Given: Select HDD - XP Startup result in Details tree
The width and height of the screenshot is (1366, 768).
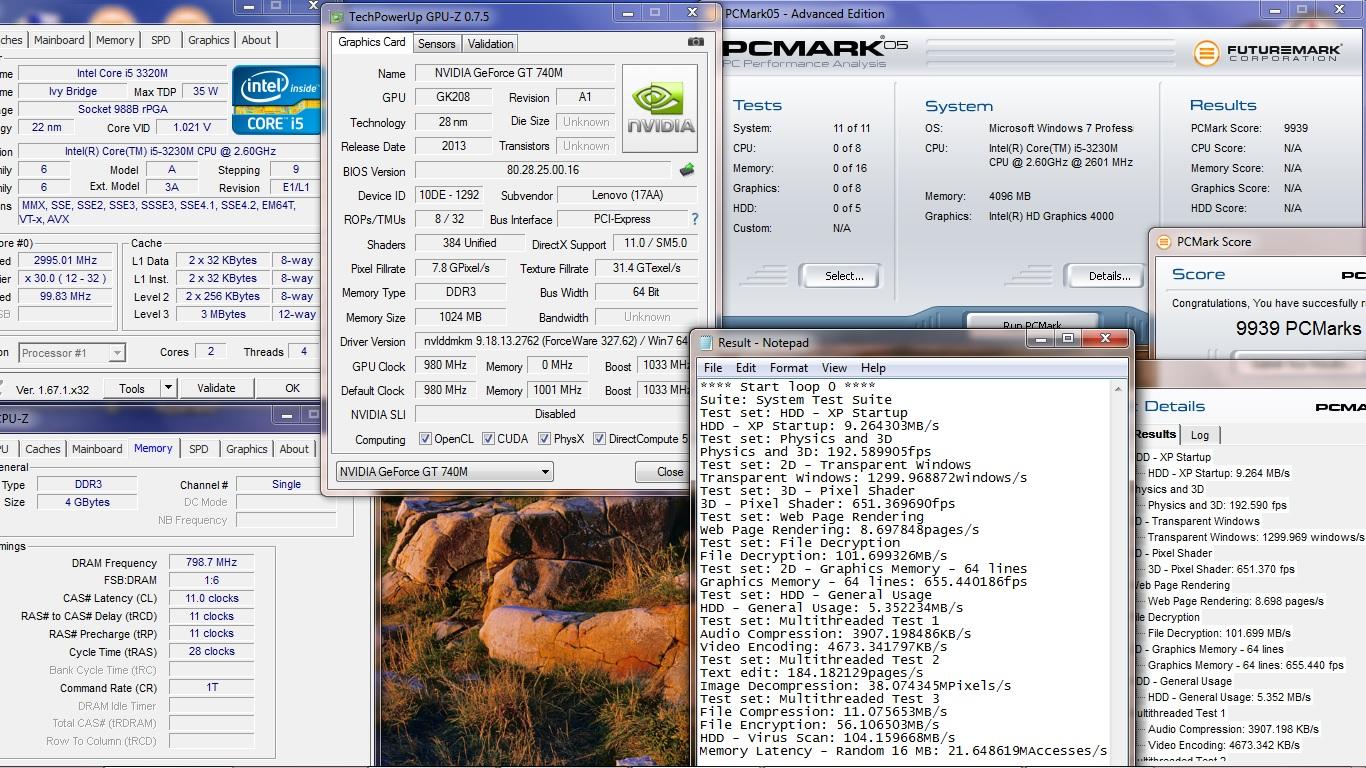Looking at the screenshot, I should [x=1219, y=473].
